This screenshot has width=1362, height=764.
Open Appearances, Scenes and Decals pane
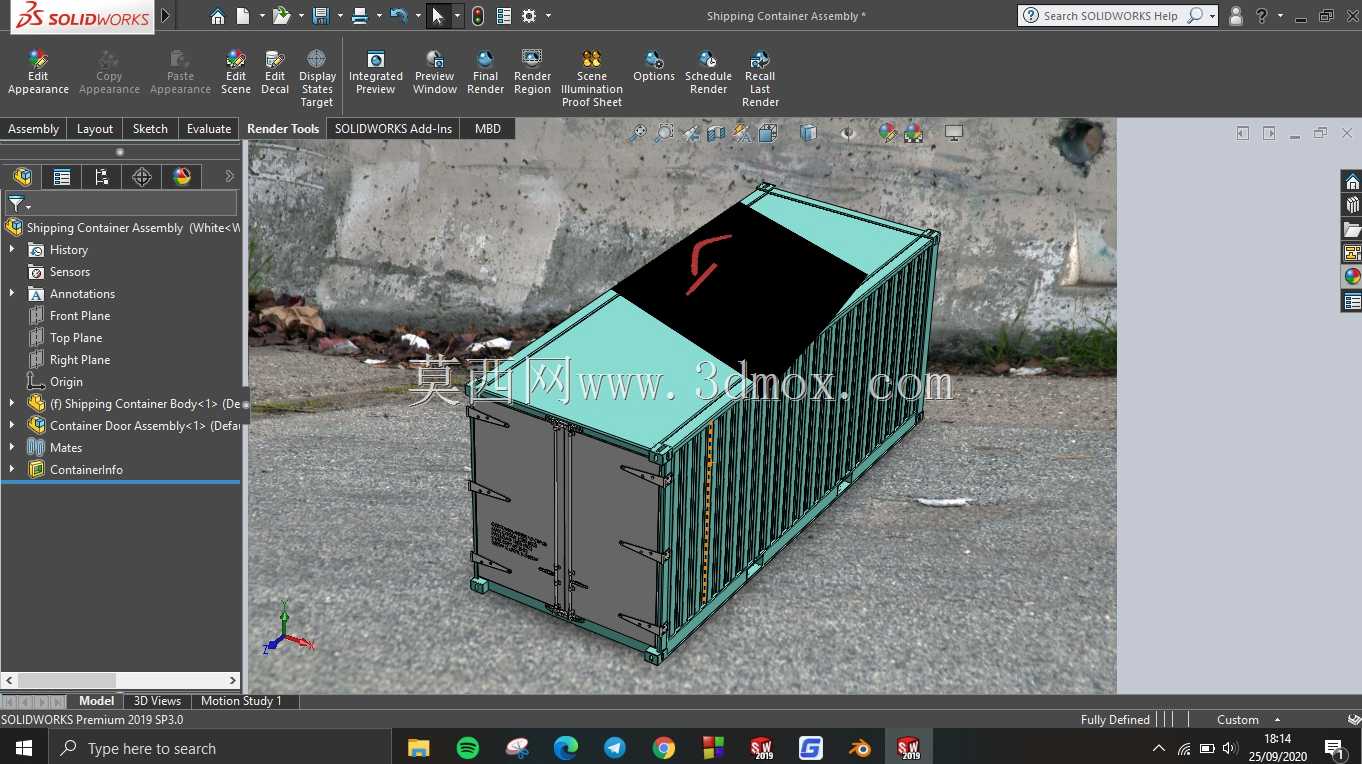pos(1352,277)
